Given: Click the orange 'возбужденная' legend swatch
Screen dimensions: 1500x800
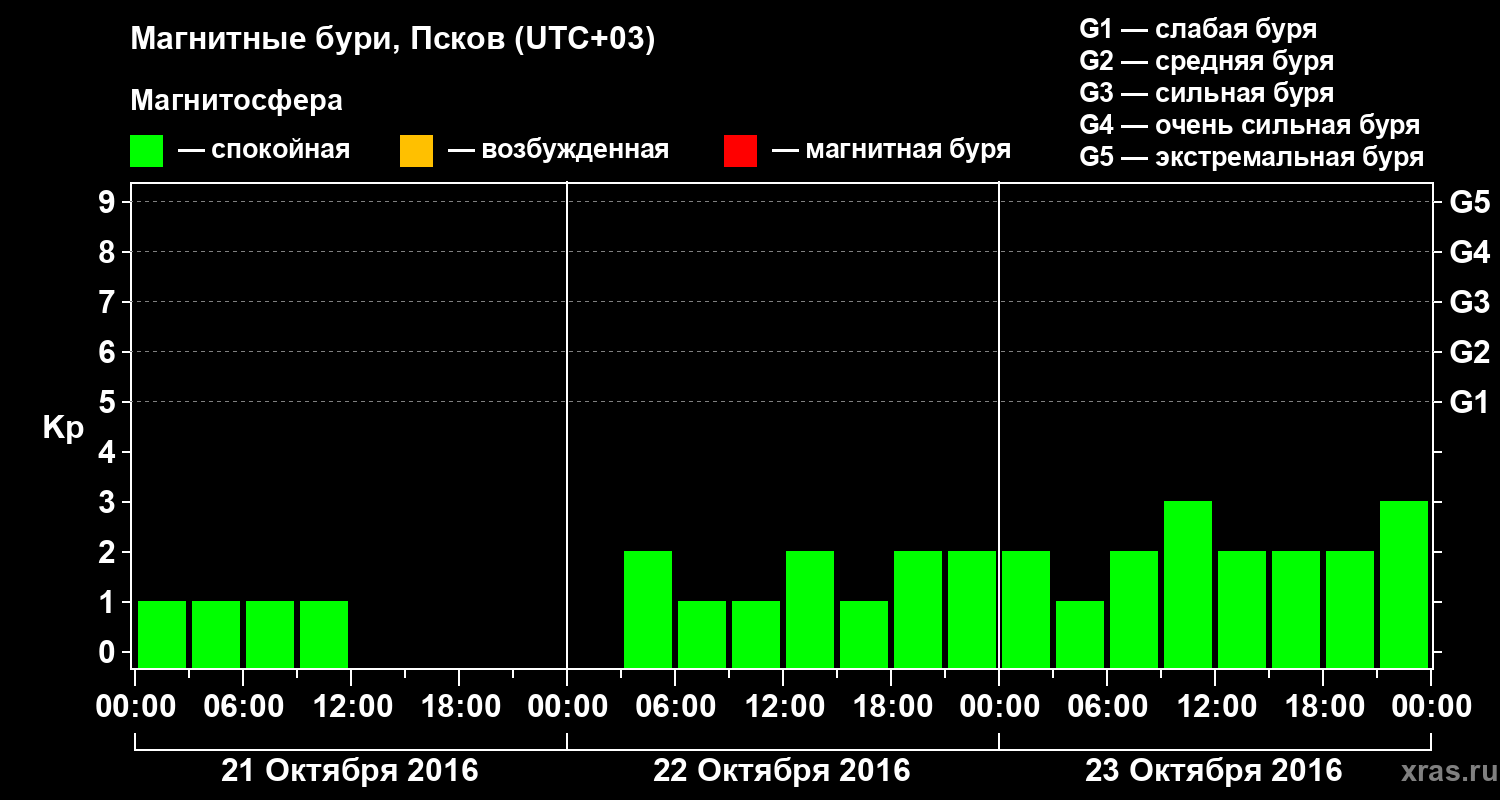Looking at the screenshot, I should 416,151.
